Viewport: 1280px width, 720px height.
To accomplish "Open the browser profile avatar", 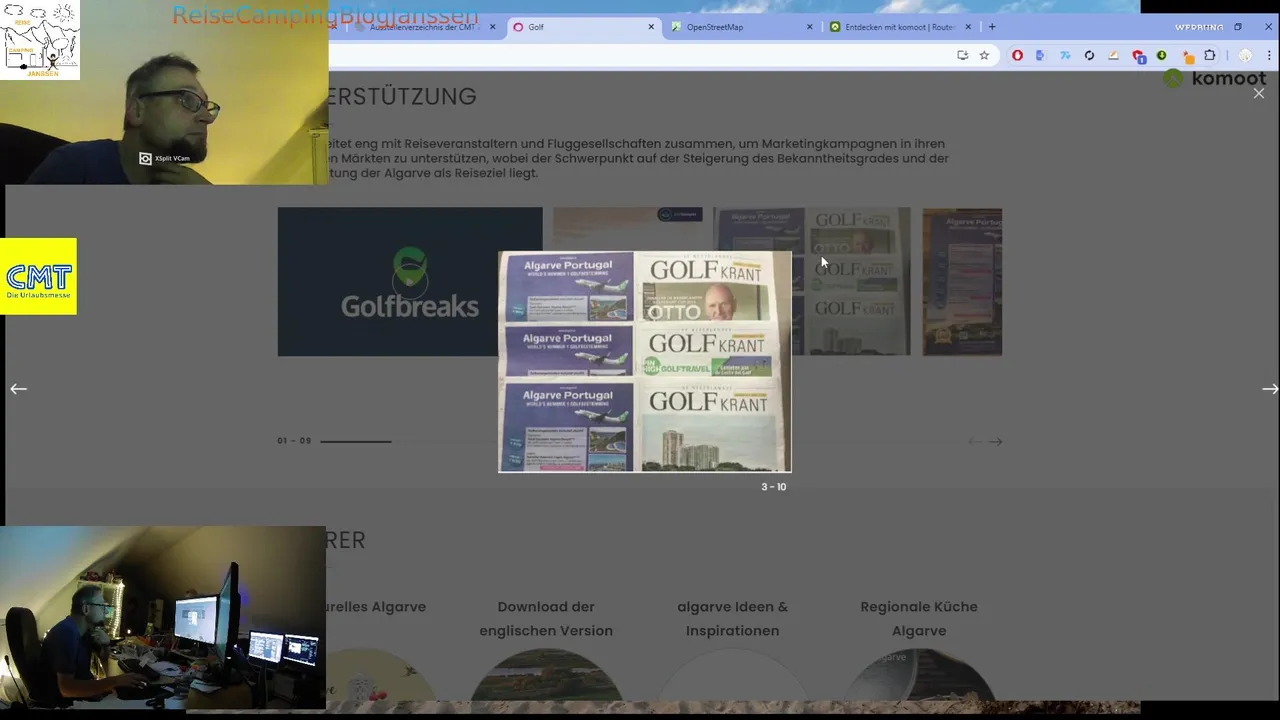I will coord(1245,56).
